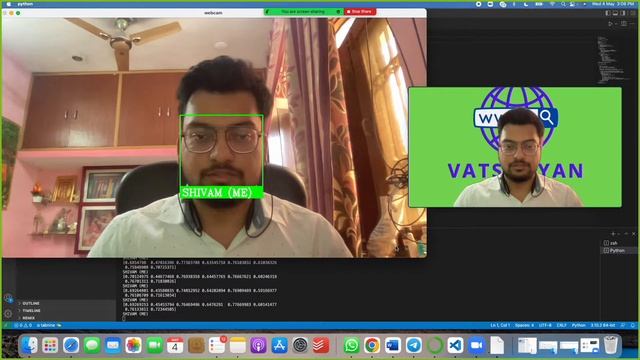Toggle secondary side bar layout icon

(x=622, y=13)
